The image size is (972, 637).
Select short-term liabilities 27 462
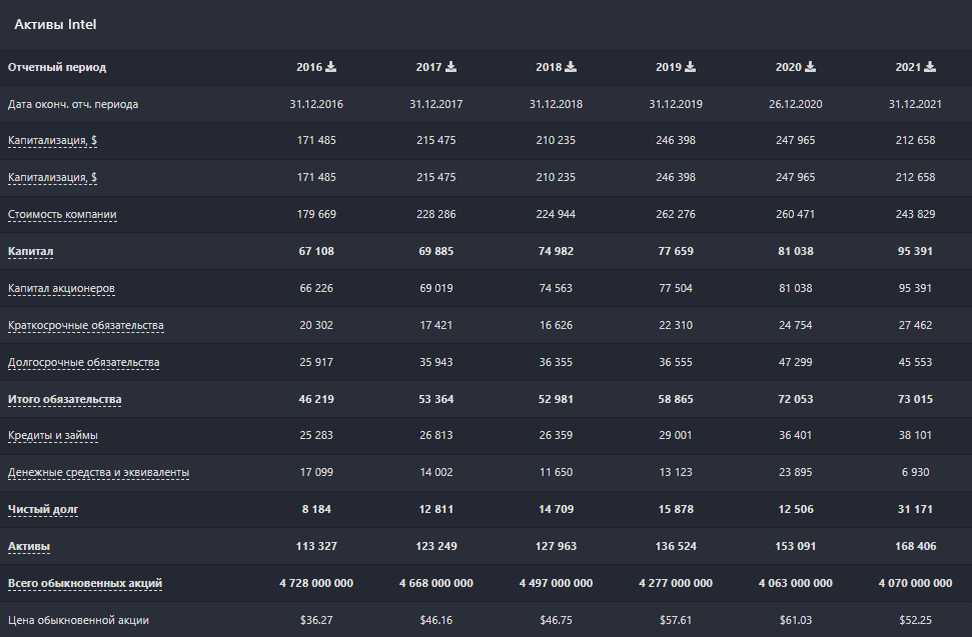click(915, 325)
